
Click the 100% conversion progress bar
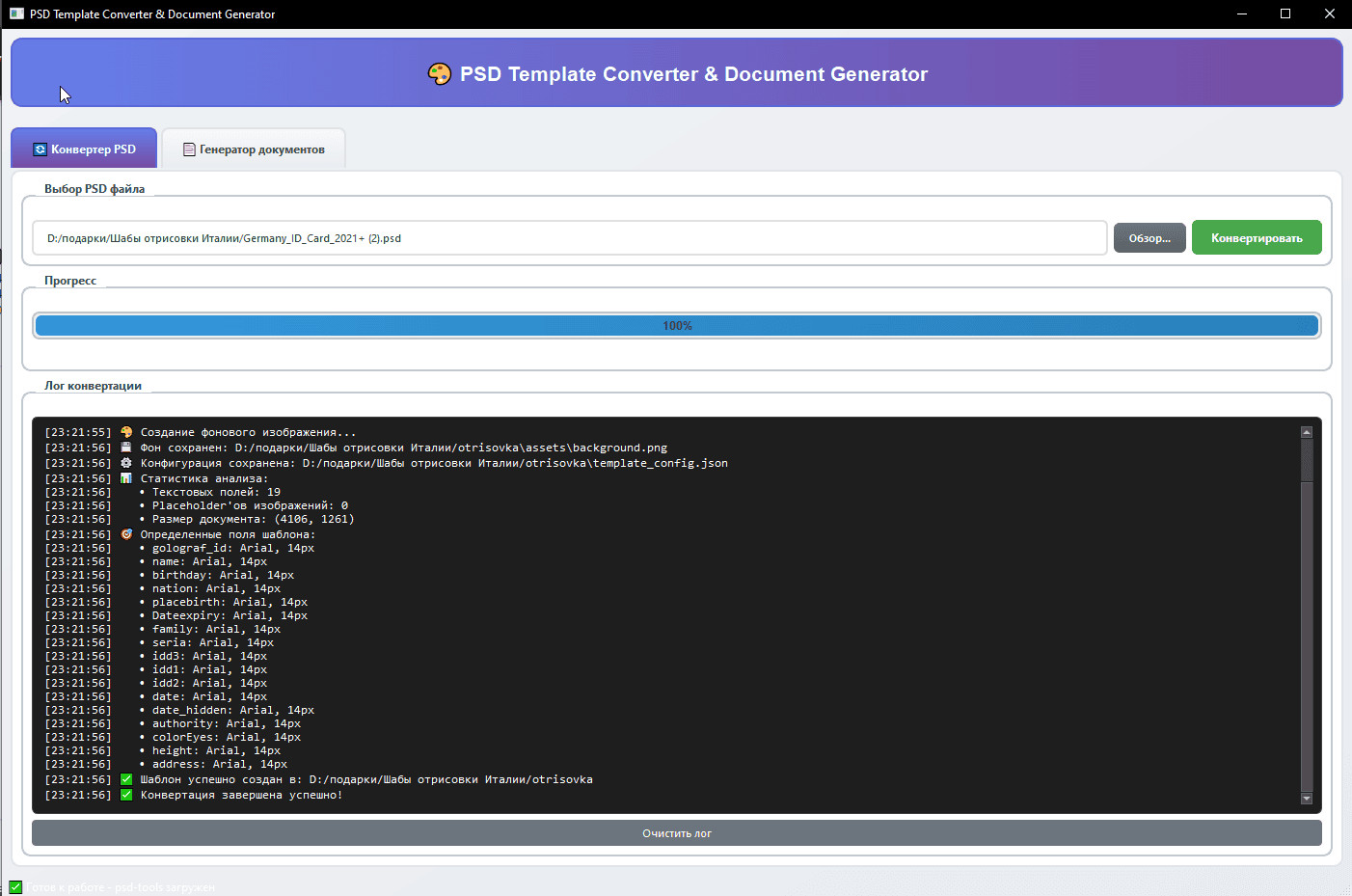tap(677, 326)
